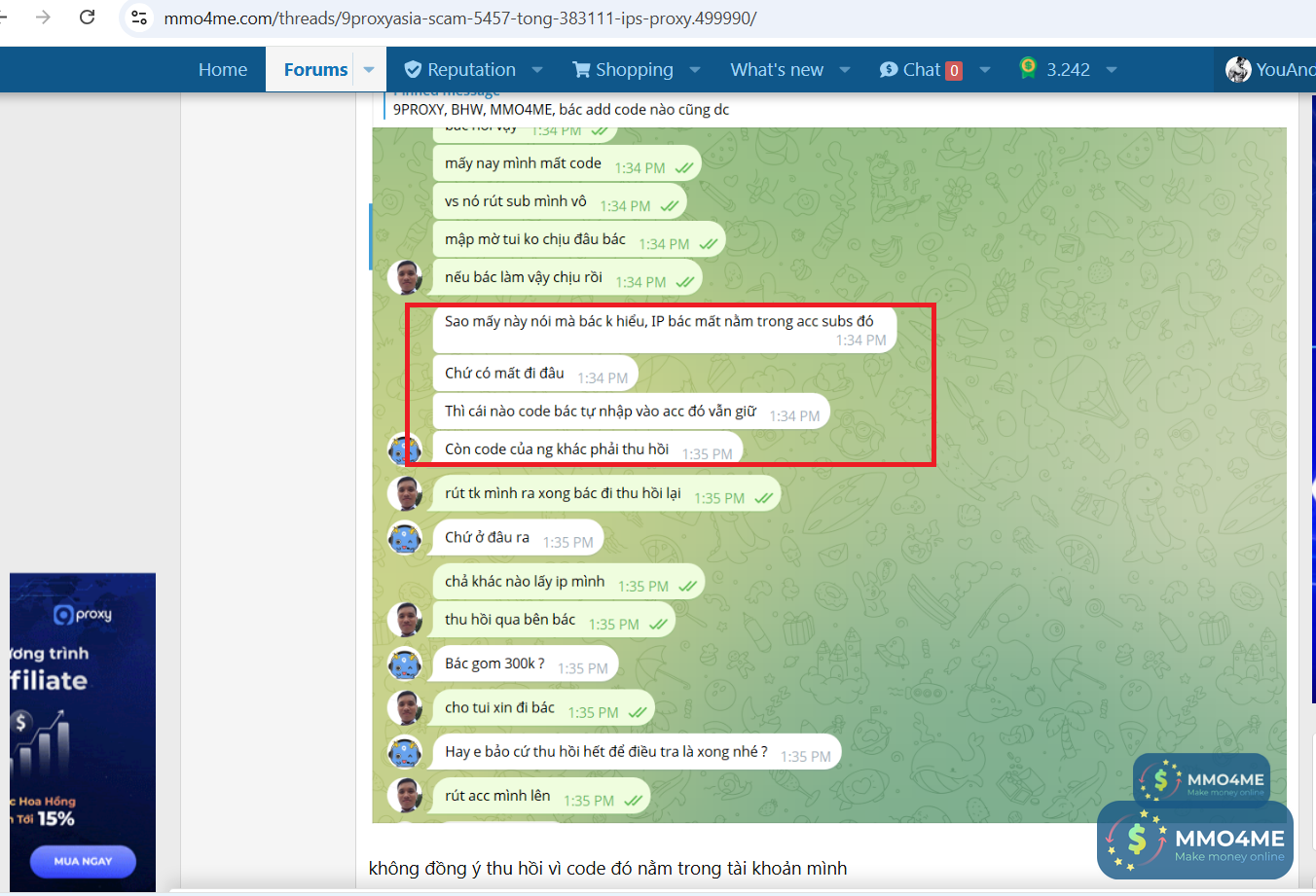Image resolution: width=1316 pixels, height=896 pixels.
Task: Click message 'mập mờ tui ko chịu đâu bác'
Action: [579, 239]
